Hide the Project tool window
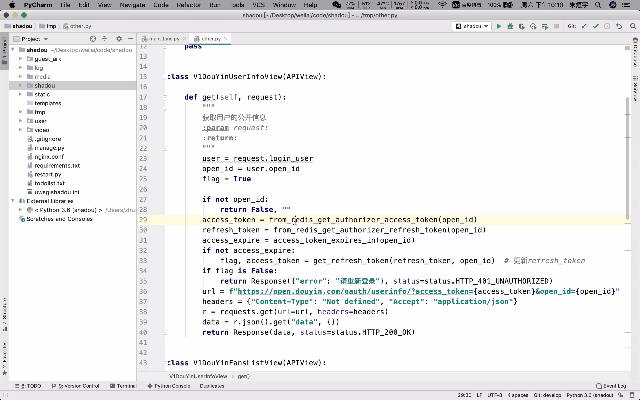 130,39
